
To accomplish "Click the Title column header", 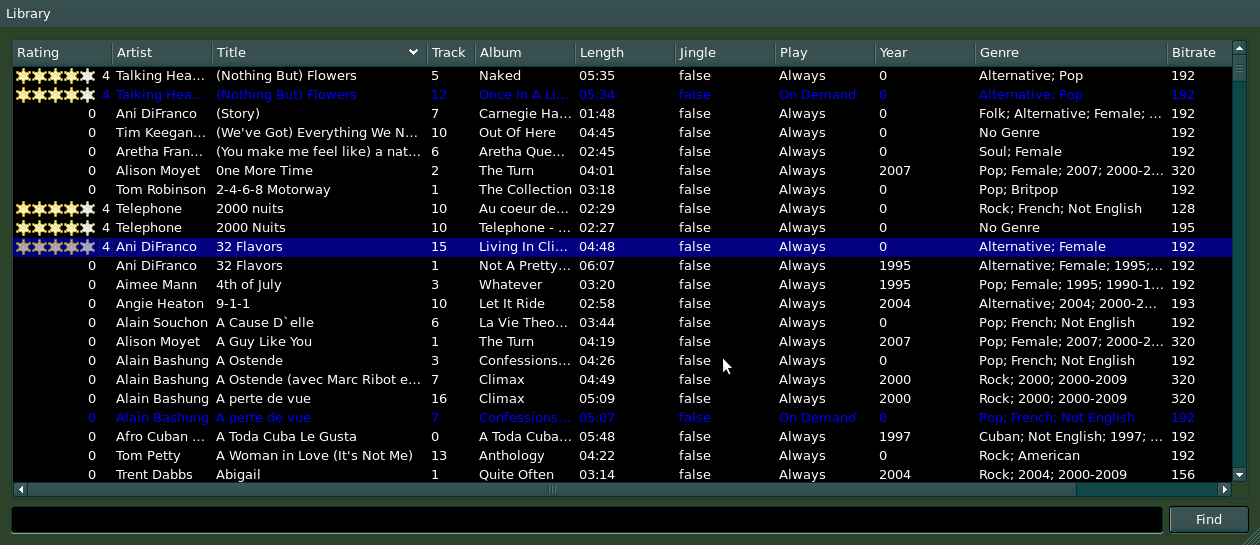I will coord(320,53).
